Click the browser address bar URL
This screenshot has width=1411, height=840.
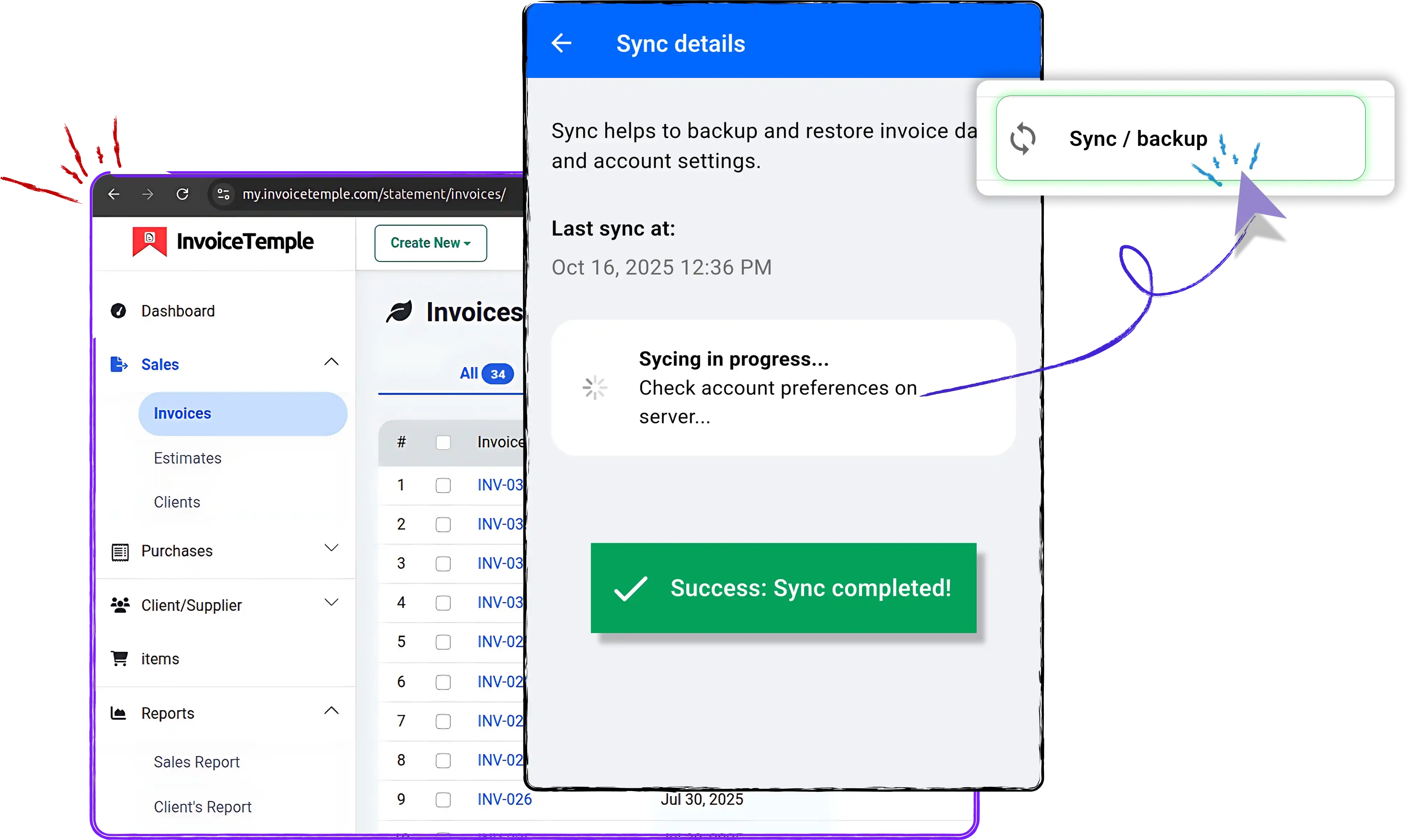(x=374, y=194)
